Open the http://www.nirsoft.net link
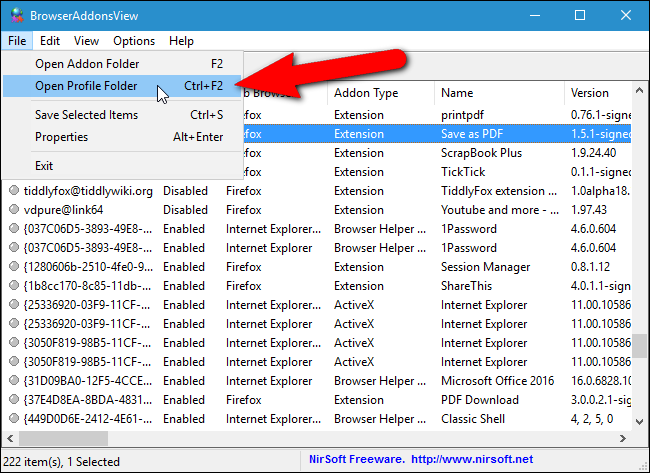This screenshot has height=473, width=650. [472, 459]
